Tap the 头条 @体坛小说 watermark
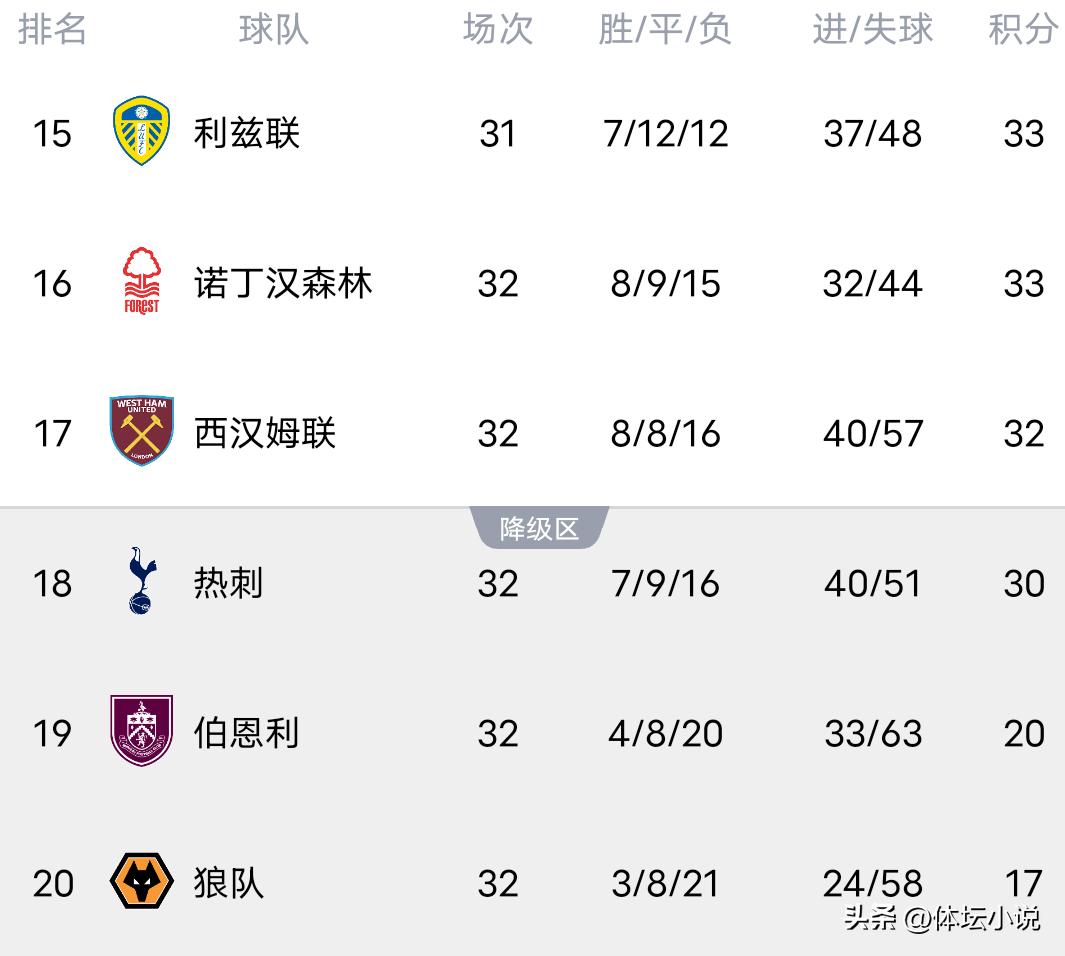 (941, 917)
